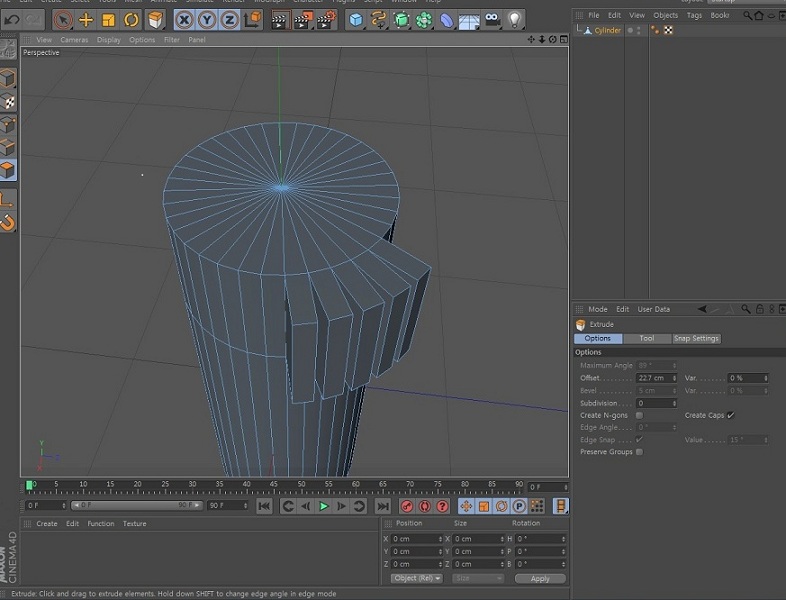Activate the Scale tool
Screen dimensions: 786x600
point(108,20)
